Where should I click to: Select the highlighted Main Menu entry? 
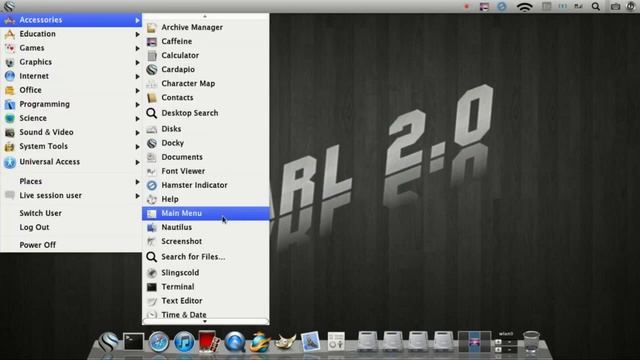205,213
